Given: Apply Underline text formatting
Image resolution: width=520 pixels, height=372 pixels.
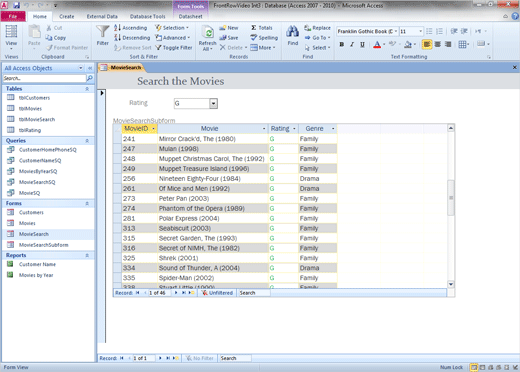Looking at the screenshot, I should click(362, 44).
